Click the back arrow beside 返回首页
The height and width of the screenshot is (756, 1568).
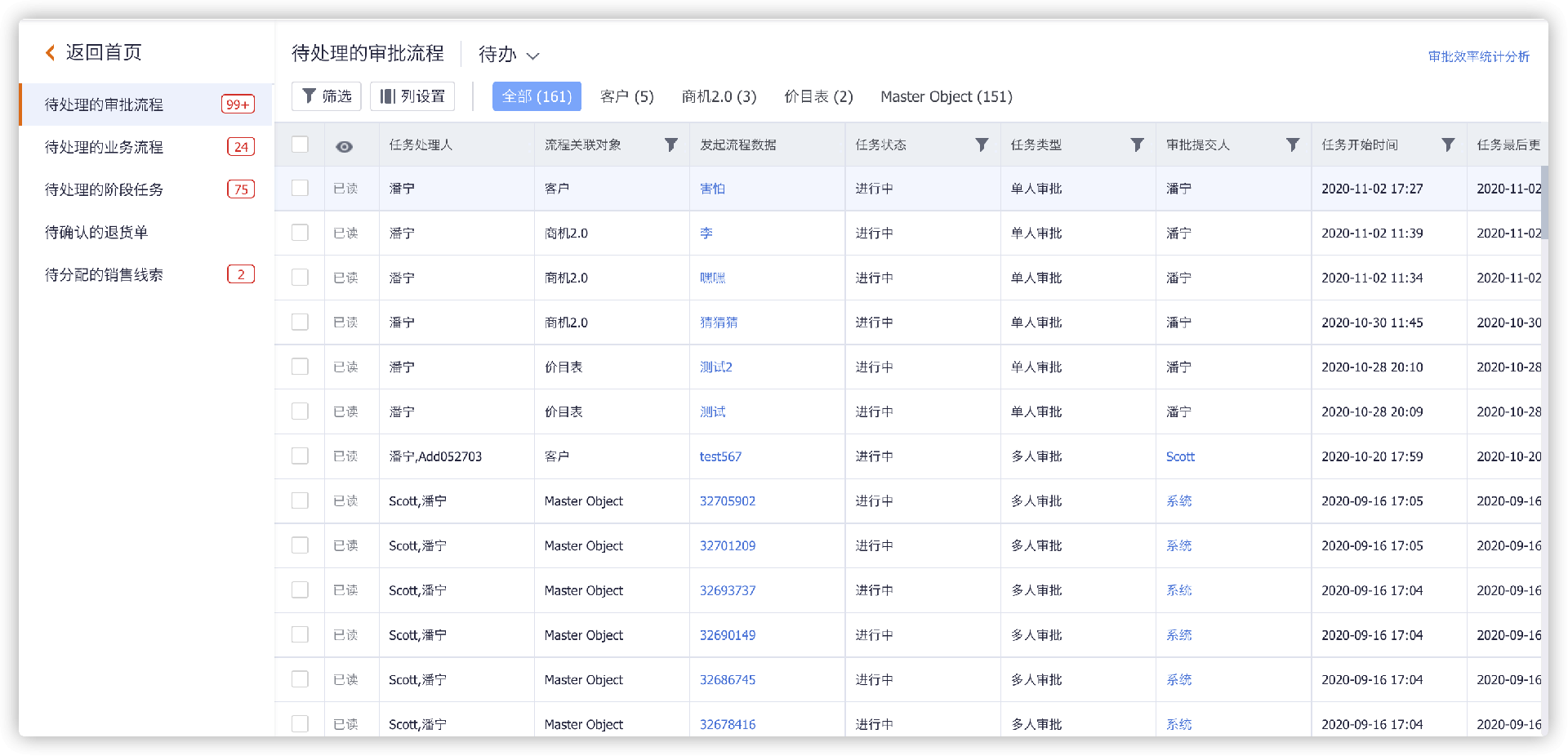click(x=51, y=53)
